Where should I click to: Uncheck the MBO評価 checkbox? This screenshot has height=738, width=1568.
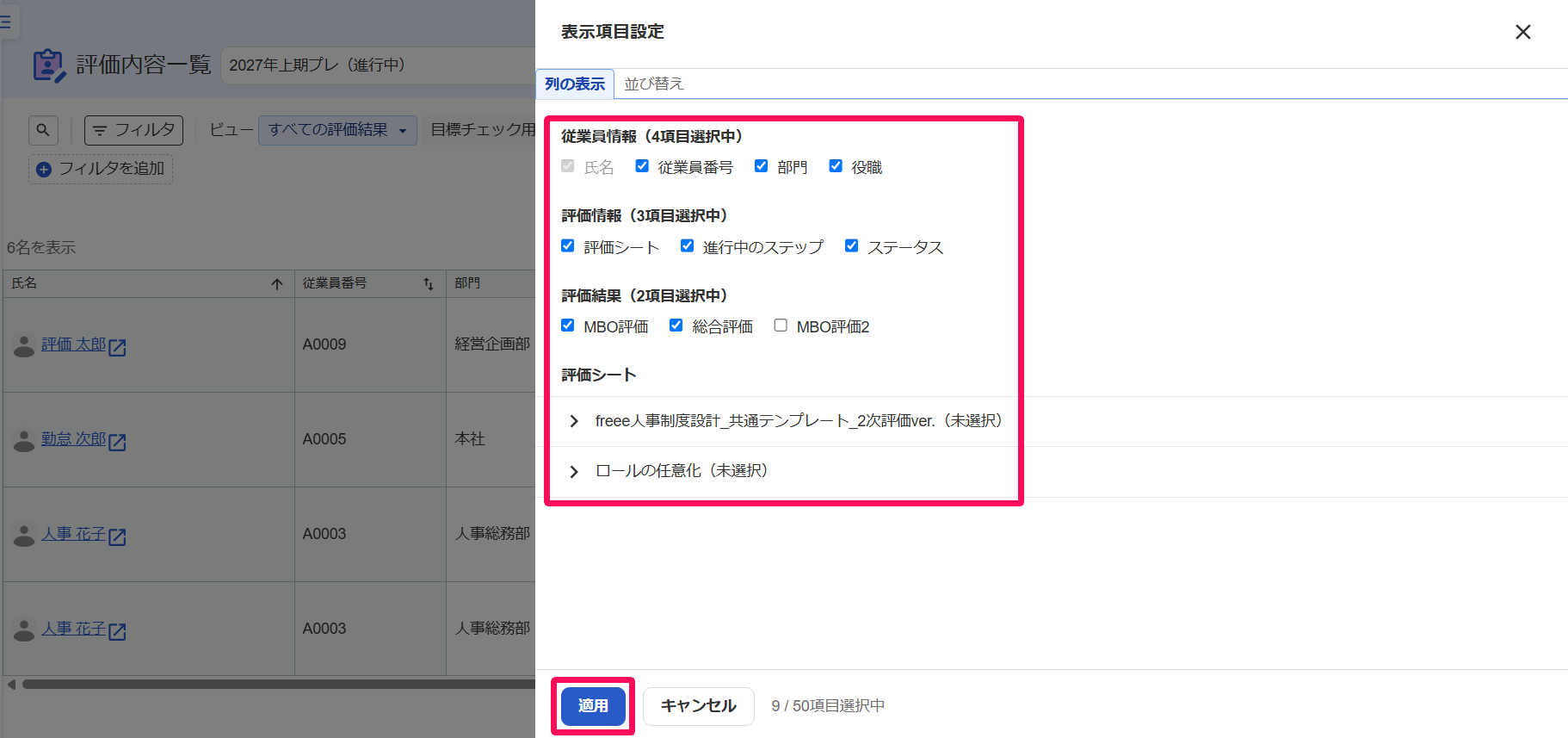click(568, 326)
